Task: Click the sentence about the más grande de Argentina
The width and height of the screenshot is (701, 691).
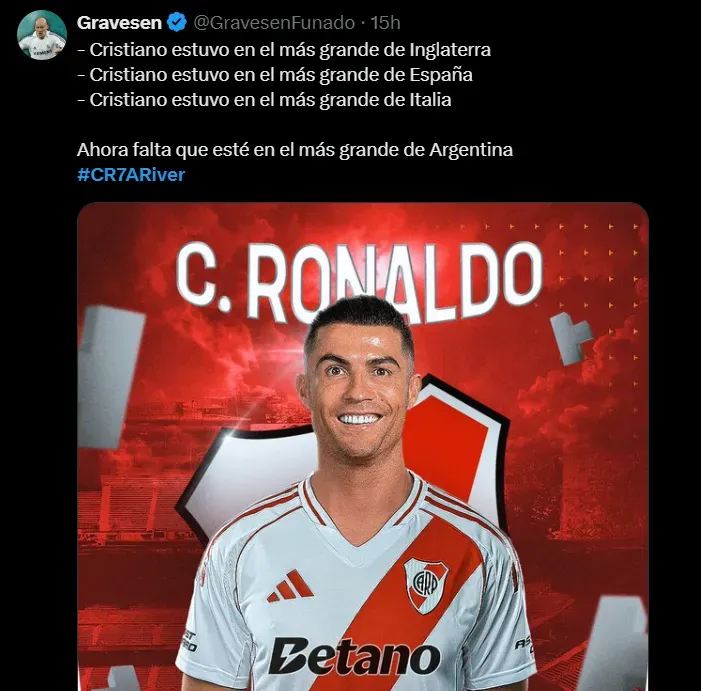Action: pos(295,150)
